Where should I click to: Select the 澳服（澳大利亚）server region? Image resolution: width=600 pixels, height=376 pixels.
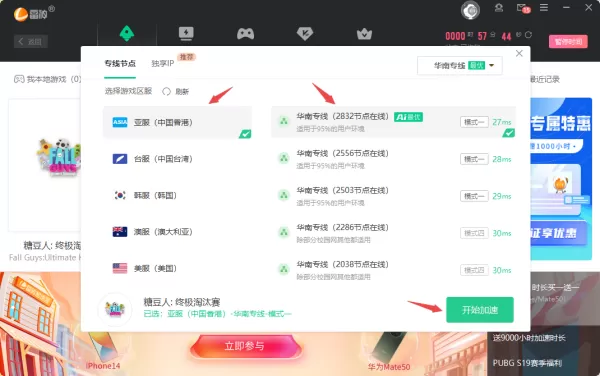[x=178, y=232]
